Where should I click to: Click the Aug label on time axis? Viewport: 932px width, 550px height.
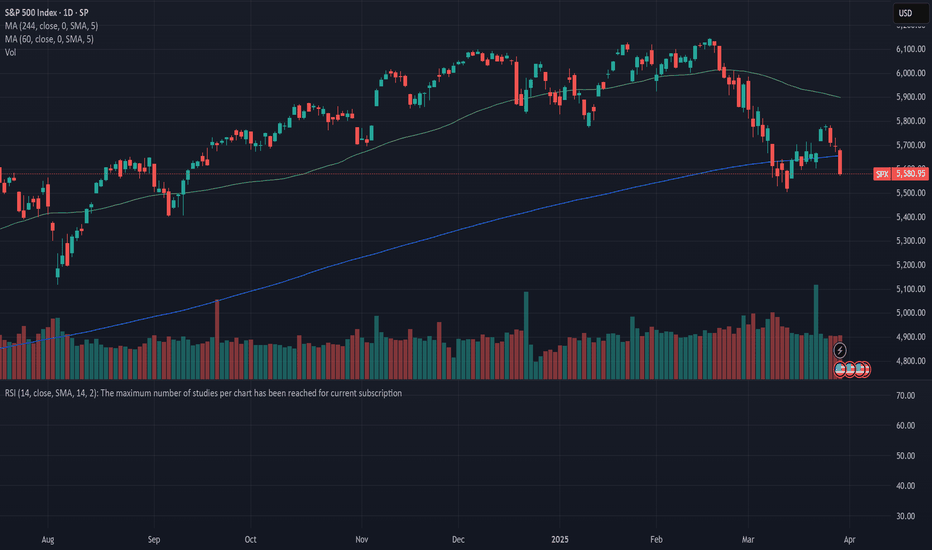pyautogui.click(x=48, y=540)
